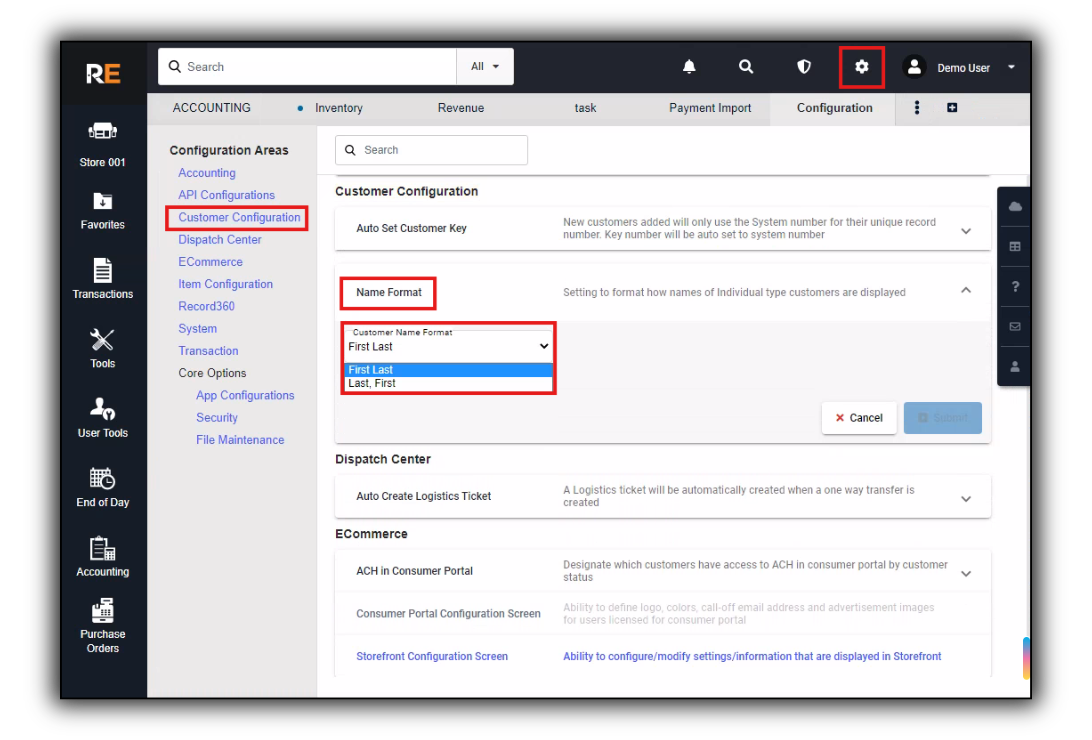Click the magnifier icon in top bar
The width and height of the screenshot is (1092, 740).
click(x=746, y=67)
